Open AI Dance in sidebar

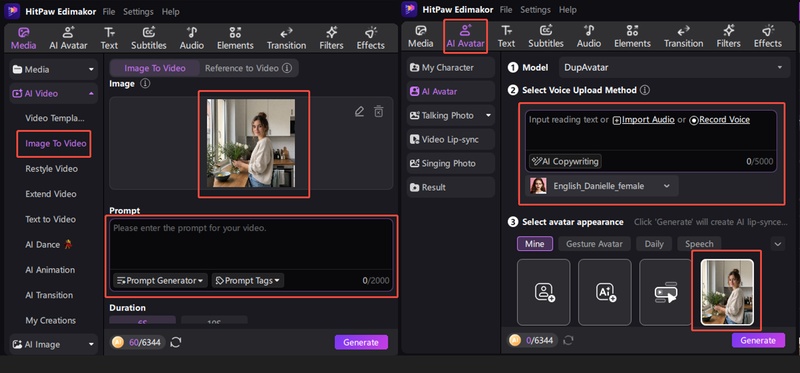49,244
